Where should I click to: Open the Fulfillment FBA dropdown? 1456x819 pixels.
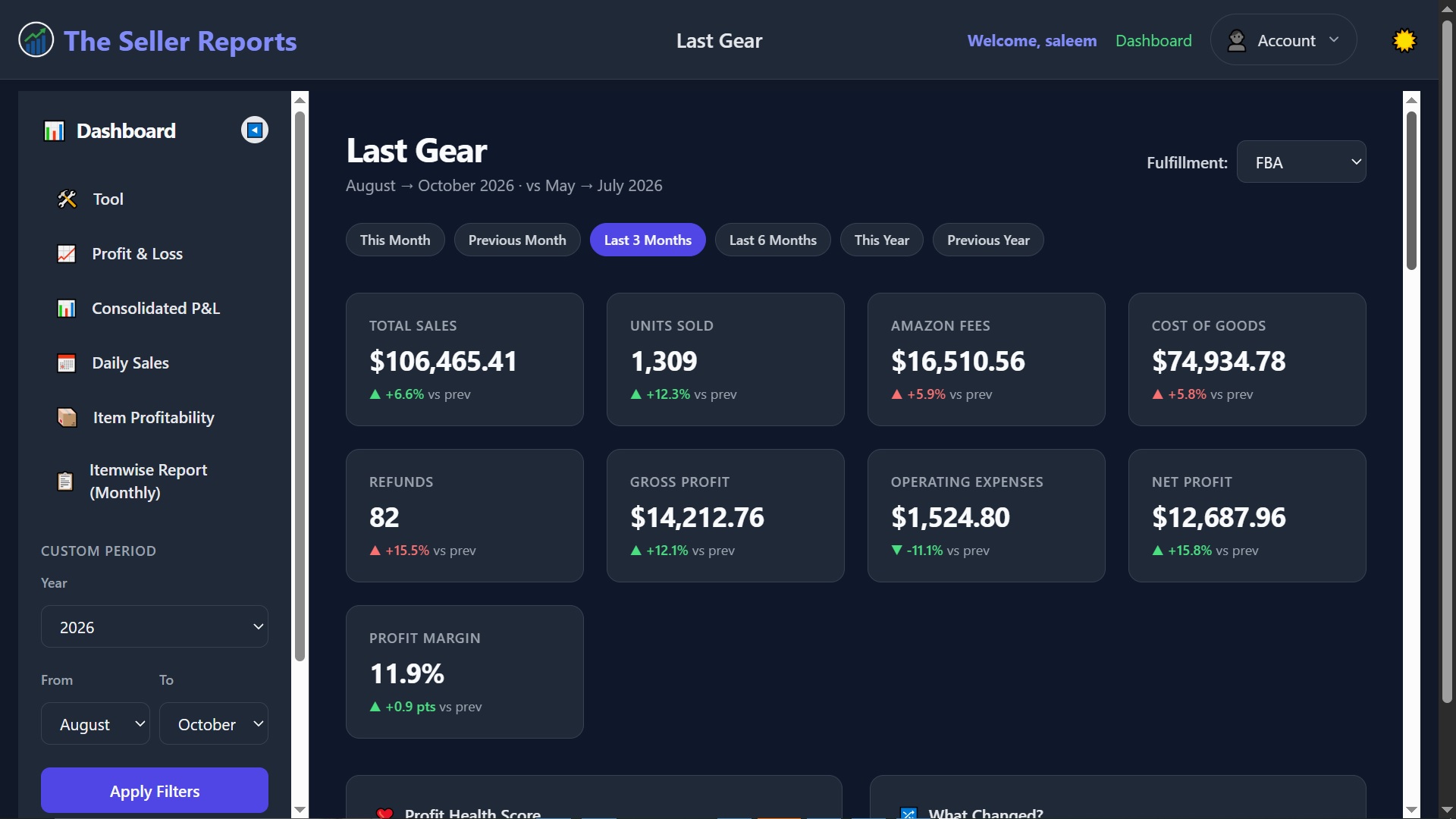click(1301, 162)
